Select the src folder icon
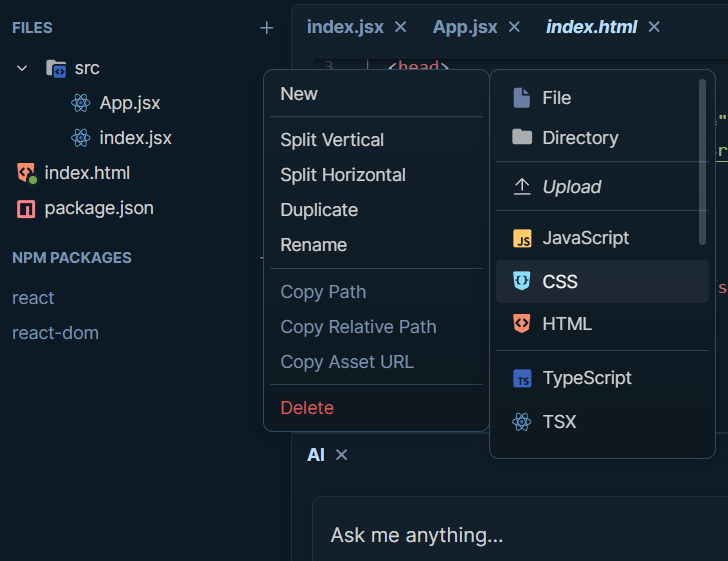 click(56, 68)
